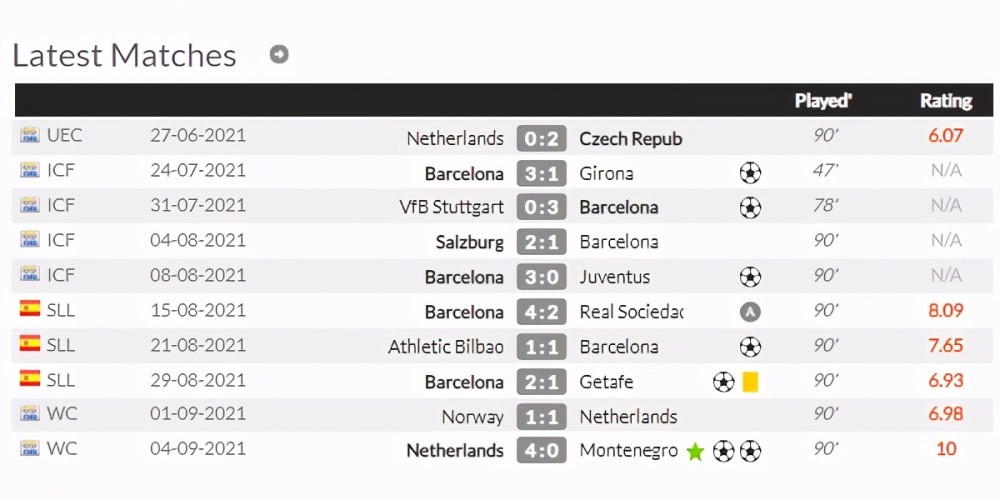Click the Latest Matches heading

tap(124, 55)
